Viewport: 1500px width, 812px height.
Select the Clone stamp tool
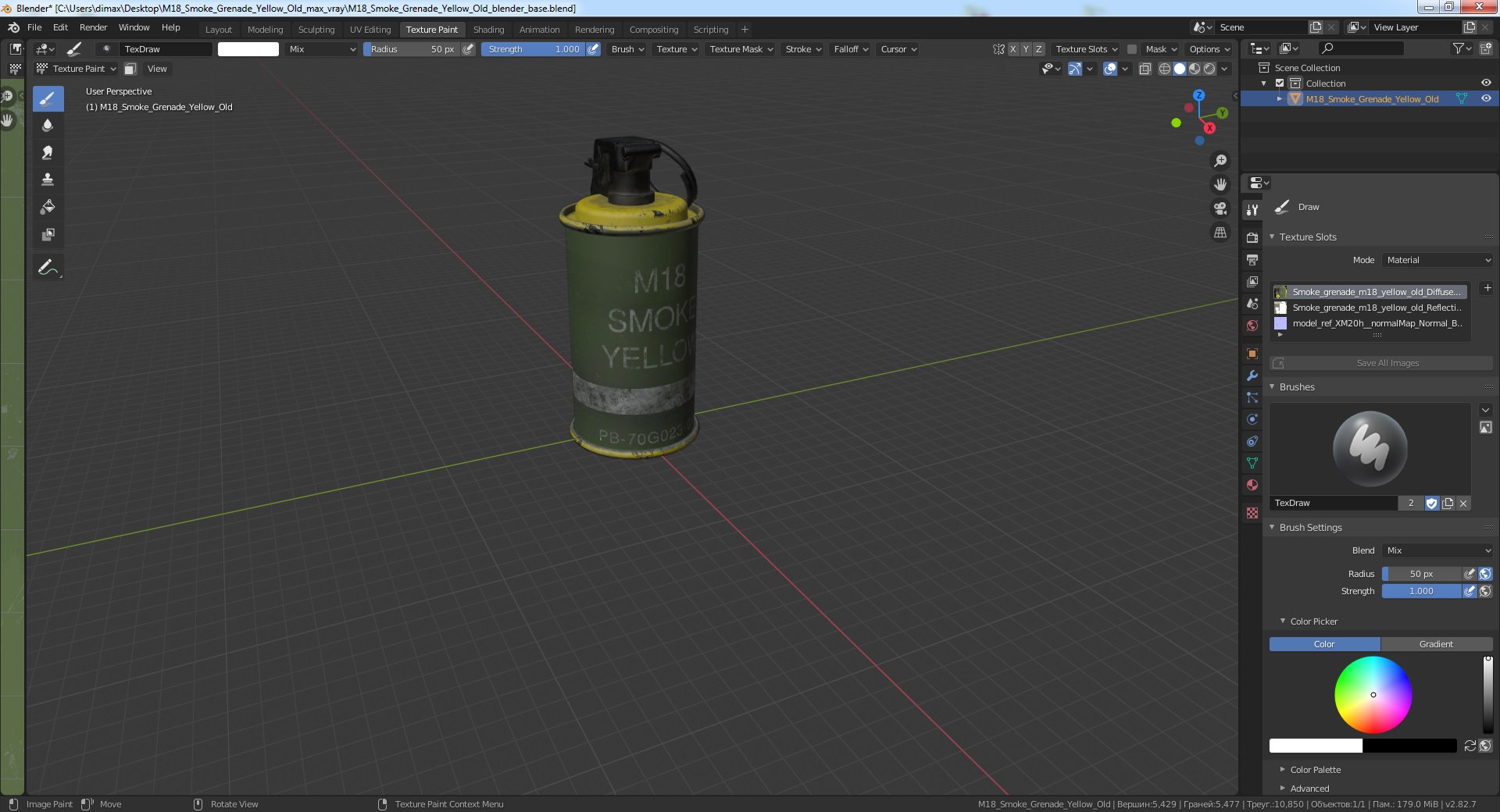[48, 180]
